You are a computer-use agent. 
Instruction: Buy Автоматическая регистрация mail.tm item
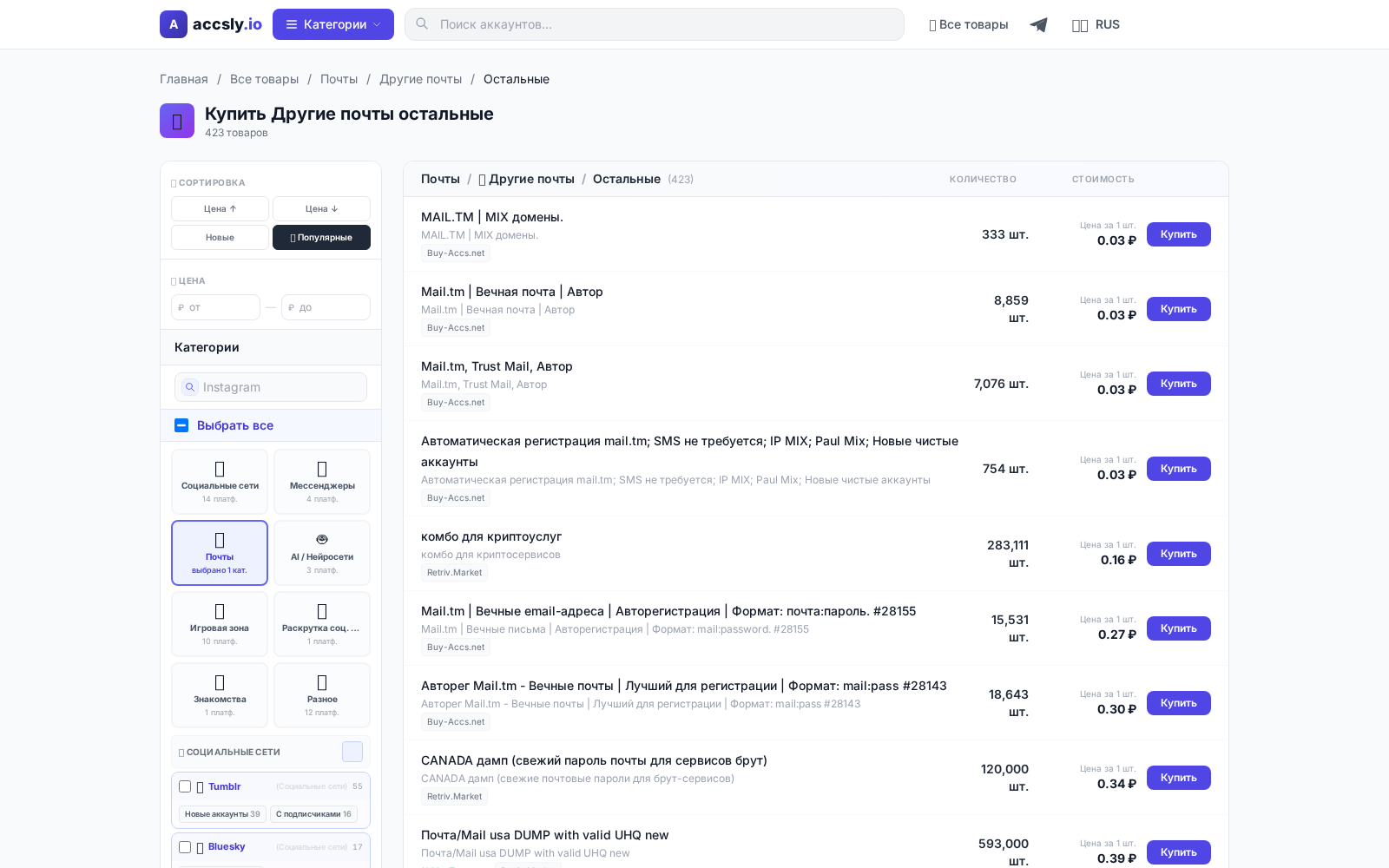pos(1178,469)
